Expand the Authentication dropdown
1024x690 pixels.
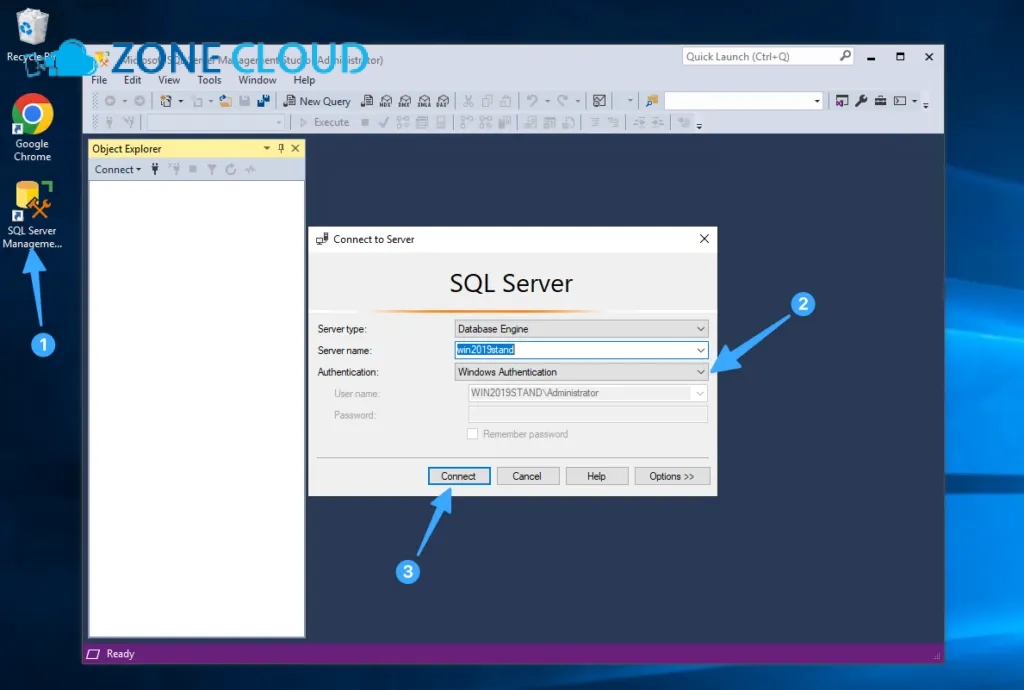click(700, 371)
